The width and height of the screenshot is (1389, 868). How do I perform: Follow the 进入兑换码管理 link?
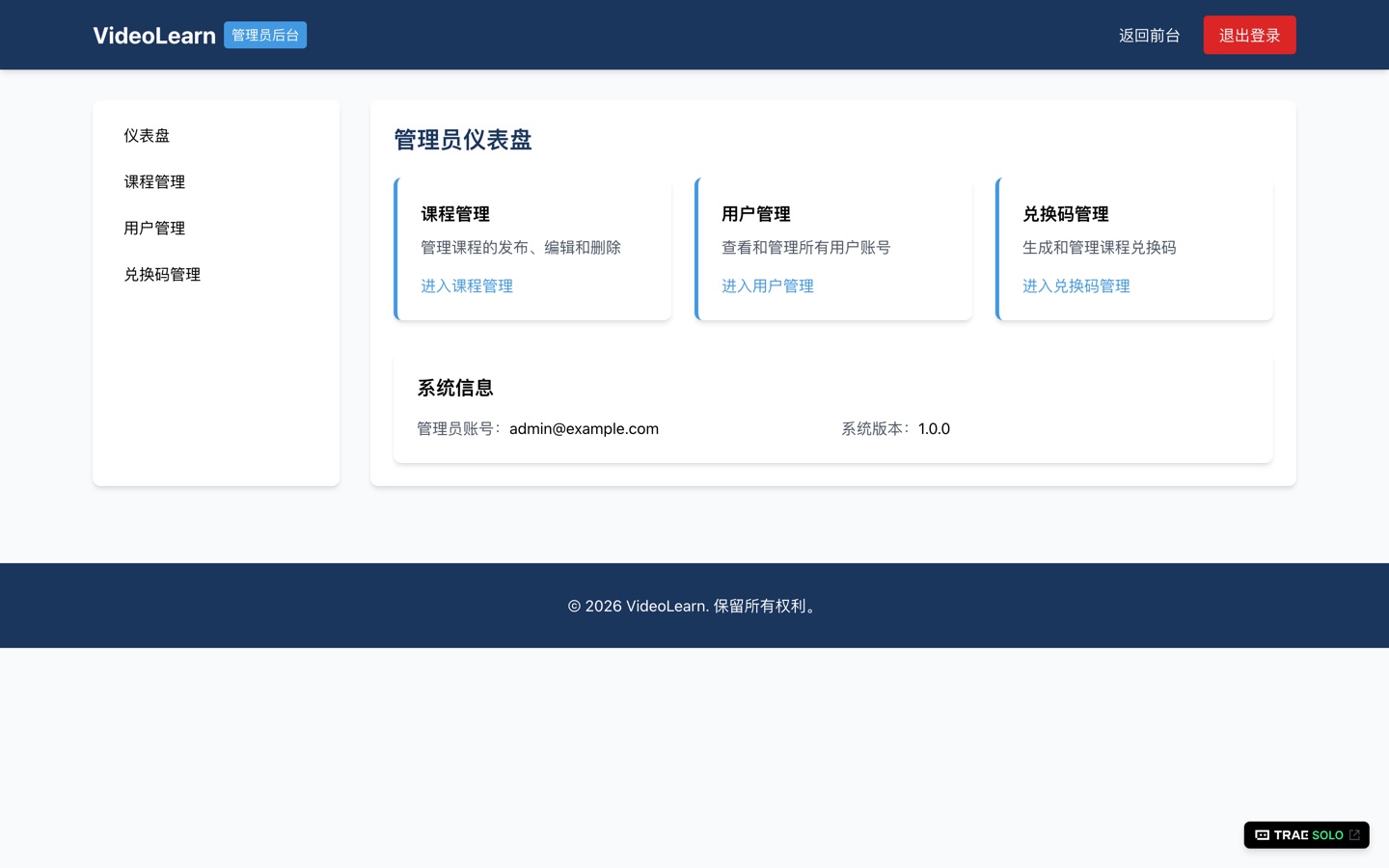point(1076,286)
